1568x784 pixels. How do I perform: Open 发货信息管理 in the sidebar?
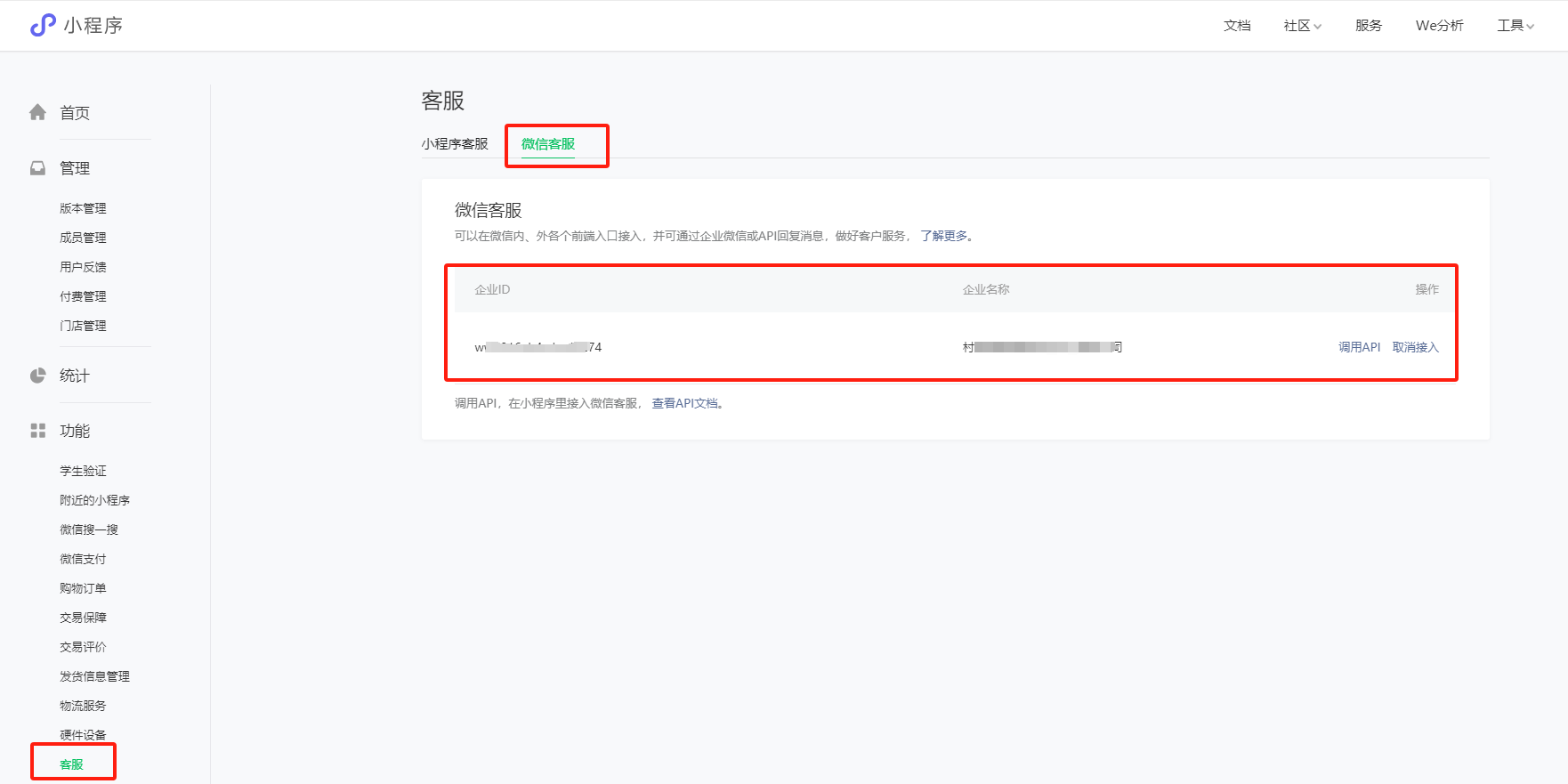[x=94, y=676]
